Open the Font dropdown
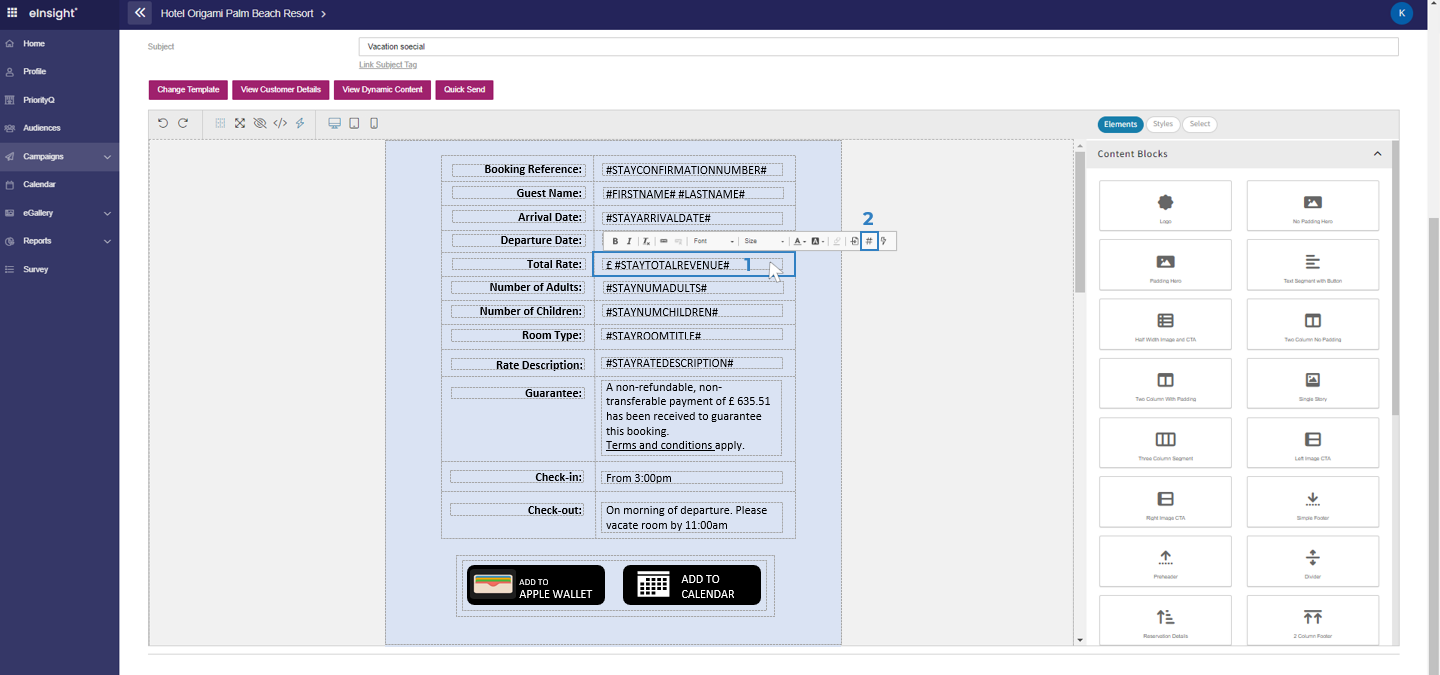 tap(714, 241)
